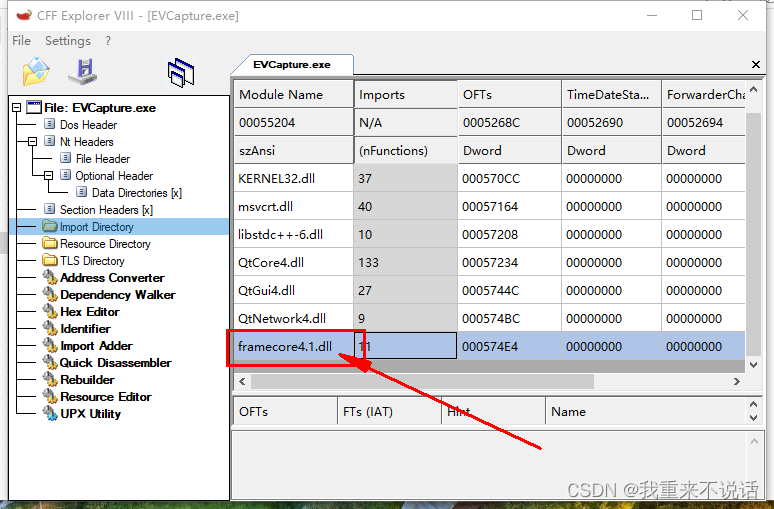This screenshot has height=509, width=774.
Task: Click the cascaded windows toolbar icon
Action: (181, 73)
